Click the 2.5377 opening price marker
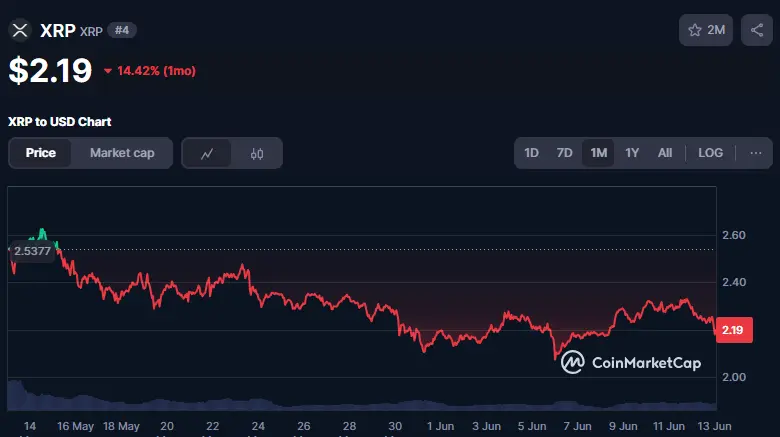 [32, 251]
